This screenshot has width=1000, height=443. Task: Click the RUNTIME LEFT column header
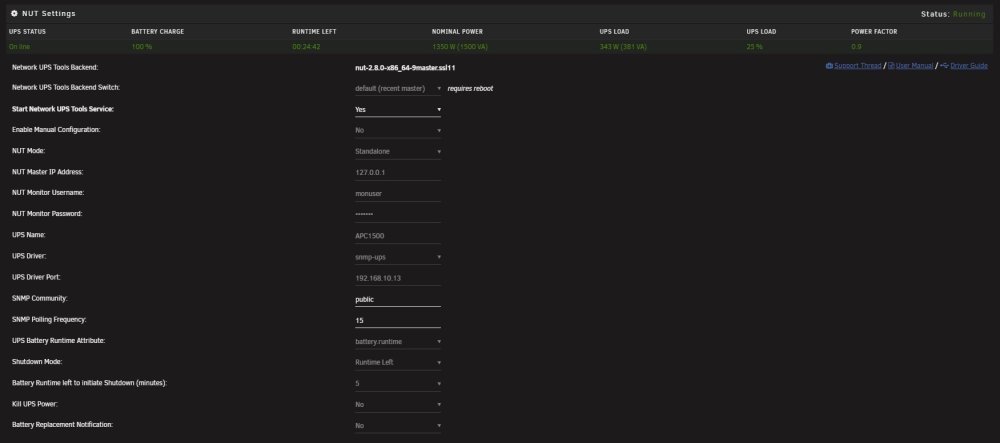pos(314,31)
